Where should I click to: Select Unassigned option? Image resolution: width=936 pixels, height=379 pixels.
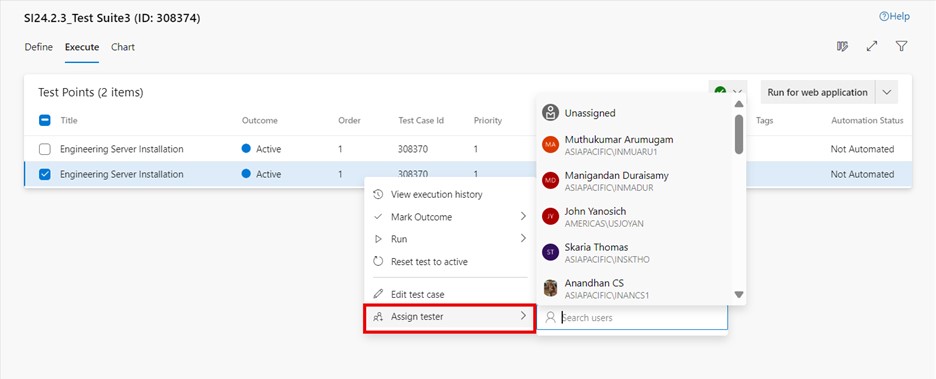[x=636, y=112]
